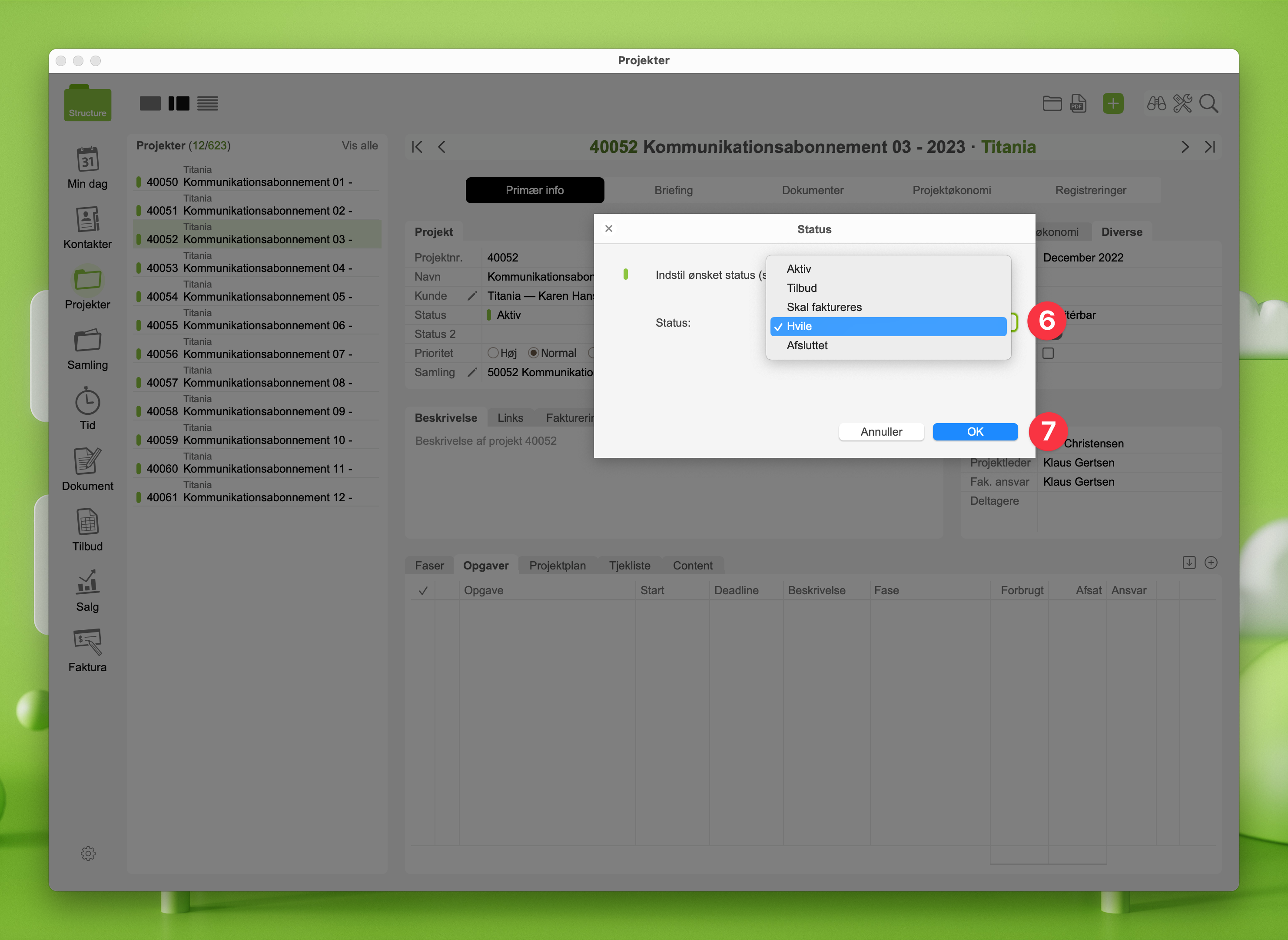Select the Normal priority radio button
This screenshot has height=940, width=1288.
[533, 353]
